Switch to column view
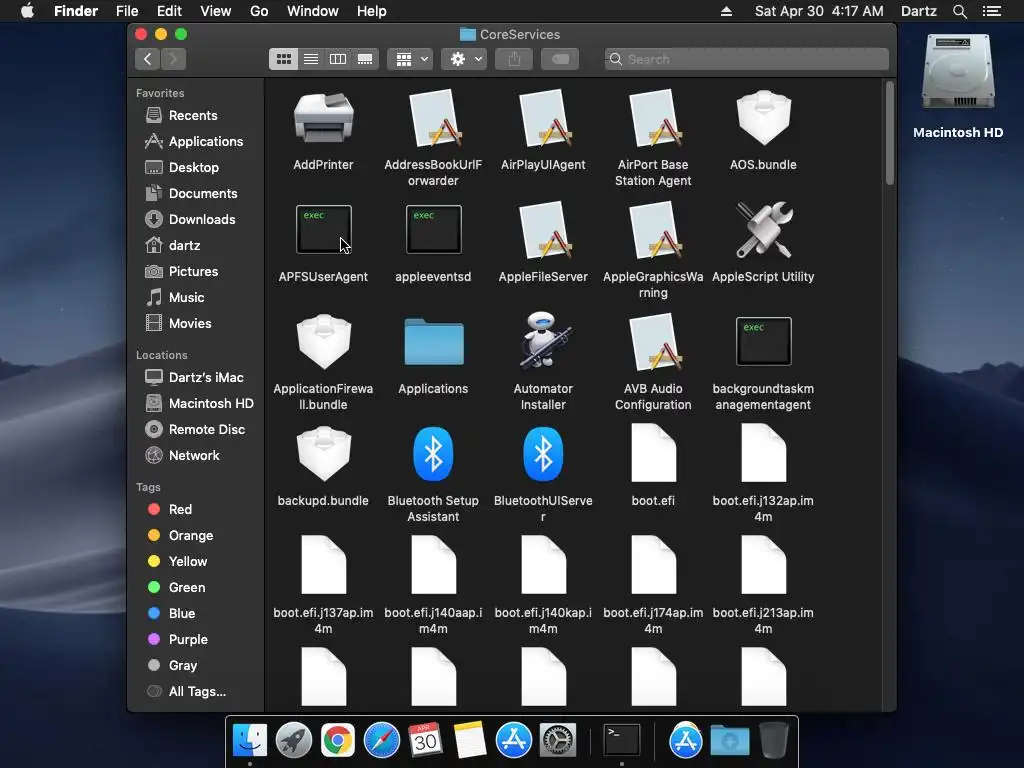This screenshot has height=768, width=1024. (x=338, y=59)
